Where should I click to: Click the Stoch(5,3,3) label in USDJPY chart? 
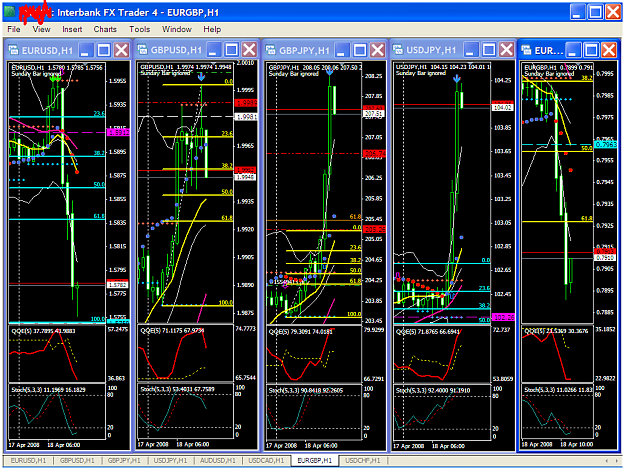click(x=433, y=391)
